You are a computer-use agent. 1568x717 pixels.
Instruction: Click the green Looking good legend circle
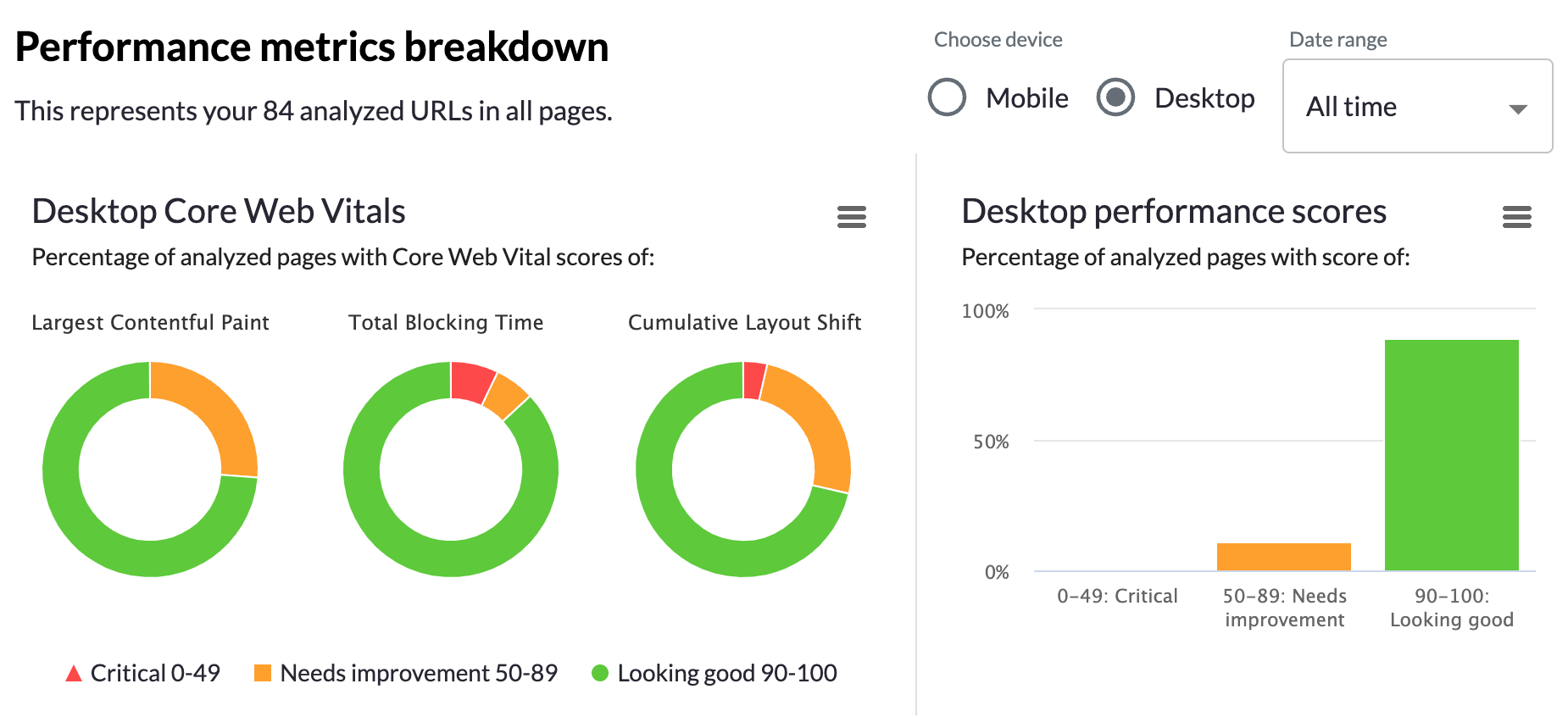tap(601, 672)
